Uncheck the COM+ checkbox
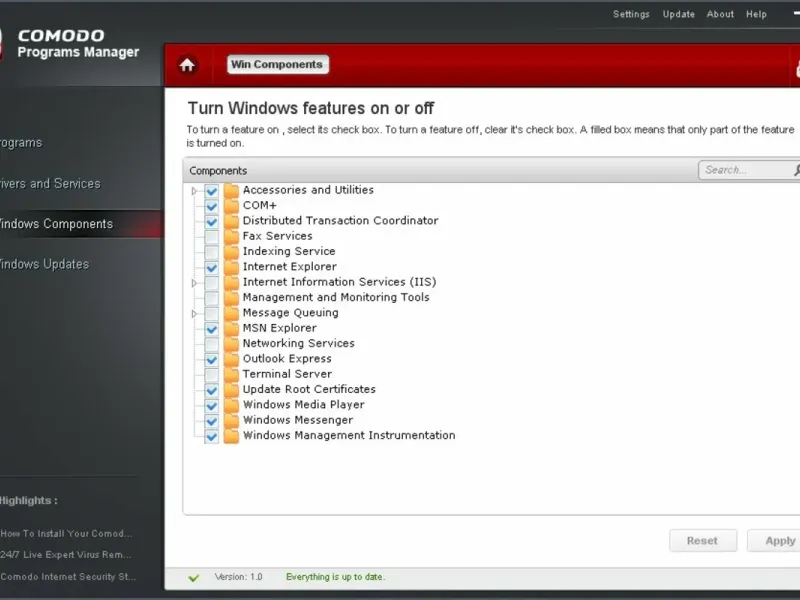The width and height of the screenshot is (800, 600). pos(211,206)
